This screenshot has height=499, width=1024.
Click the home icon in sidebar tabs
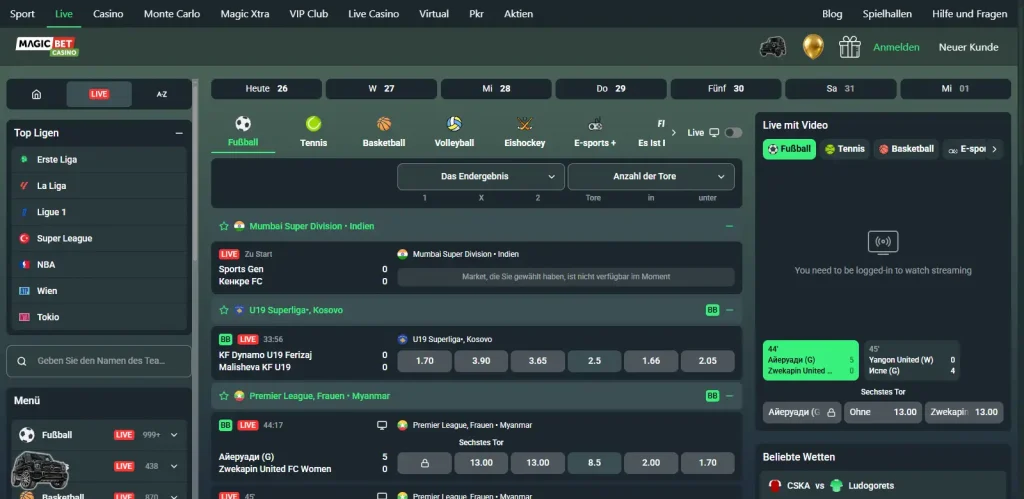37,94
